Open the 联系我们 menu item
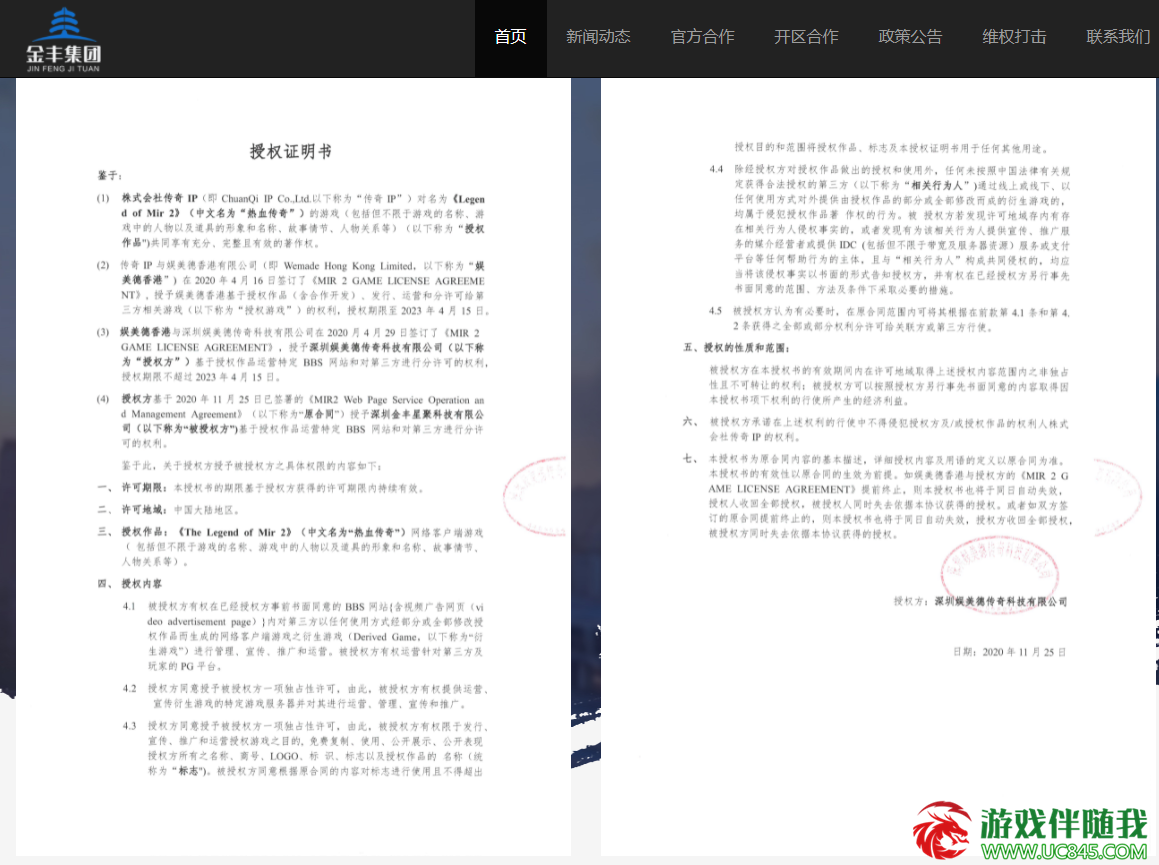The width and height of the screenshot is (1159, 865). pos(1118,37)
